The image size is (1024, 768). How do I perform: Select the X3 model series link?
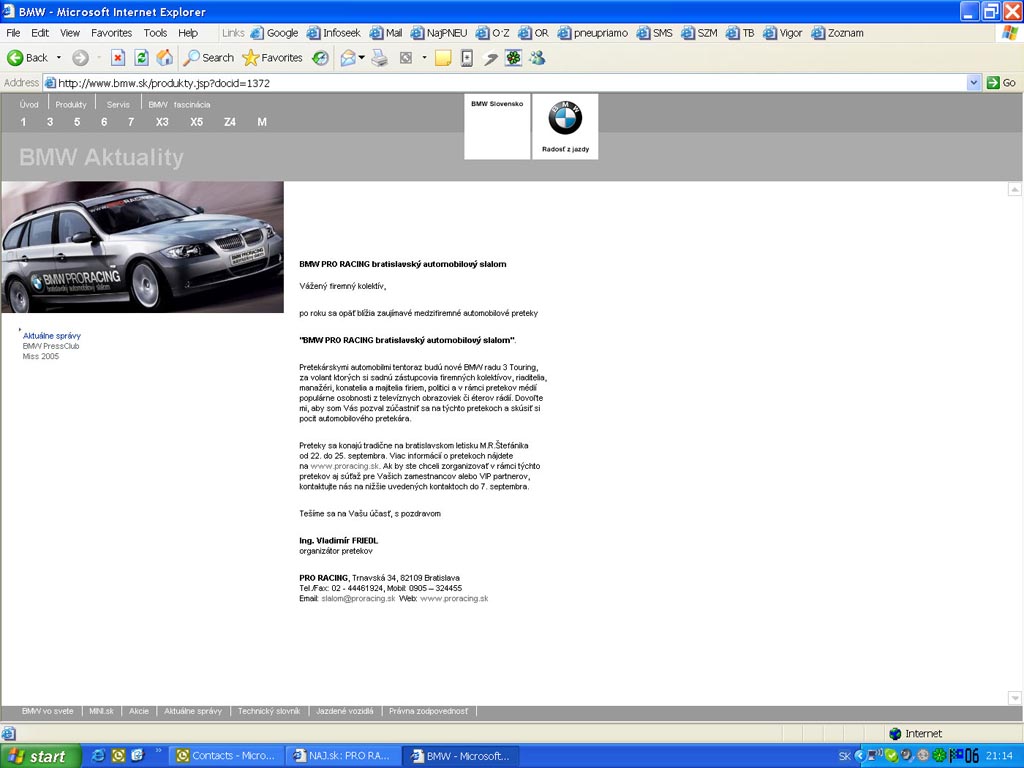[162, 122]
